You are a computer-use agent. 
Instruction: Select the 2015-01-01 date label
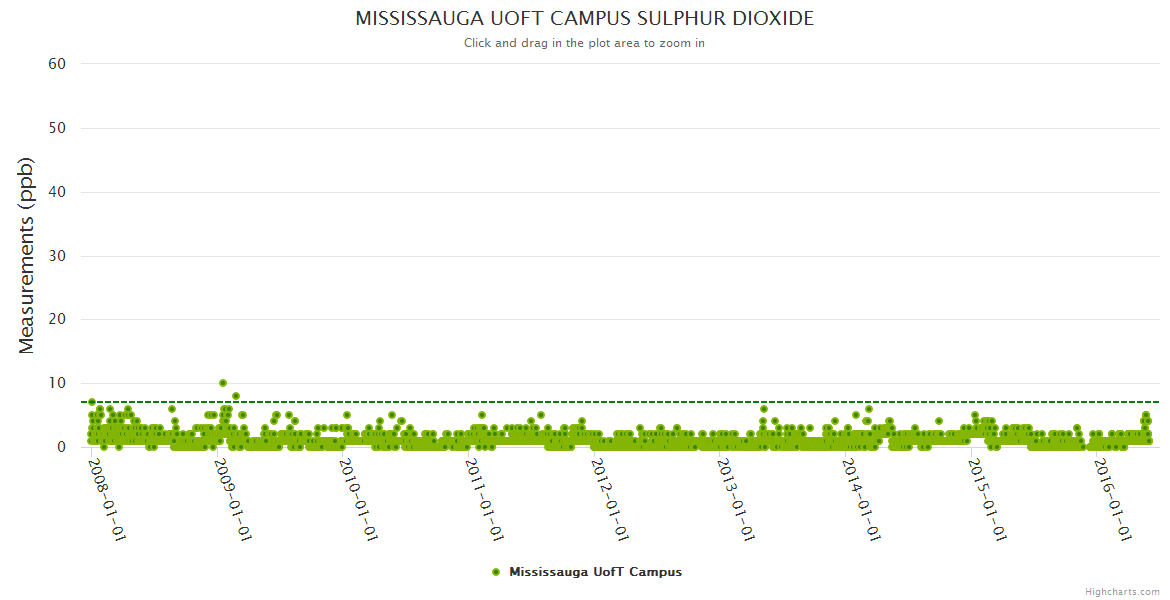986,500
